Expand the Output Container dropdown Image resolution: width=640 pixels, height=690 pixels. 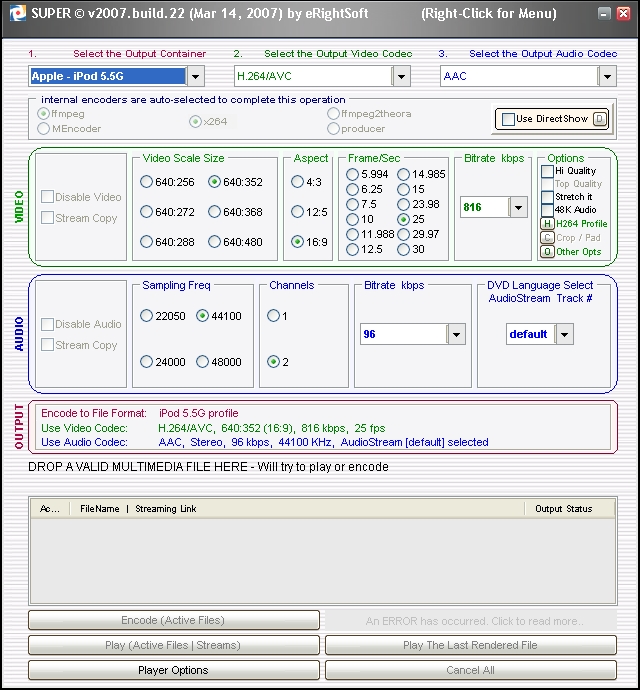click(195, 77)
